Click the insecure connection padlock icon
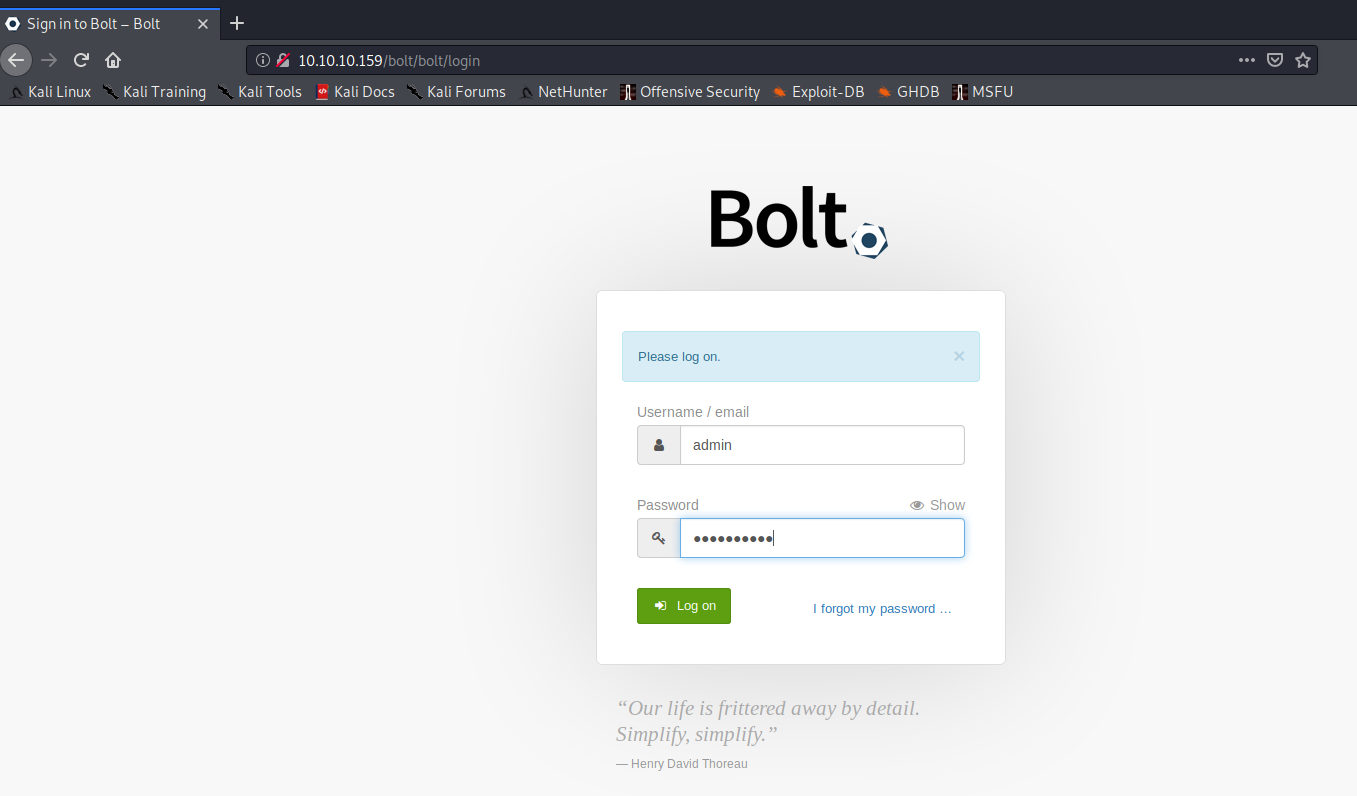 point(283,60)
